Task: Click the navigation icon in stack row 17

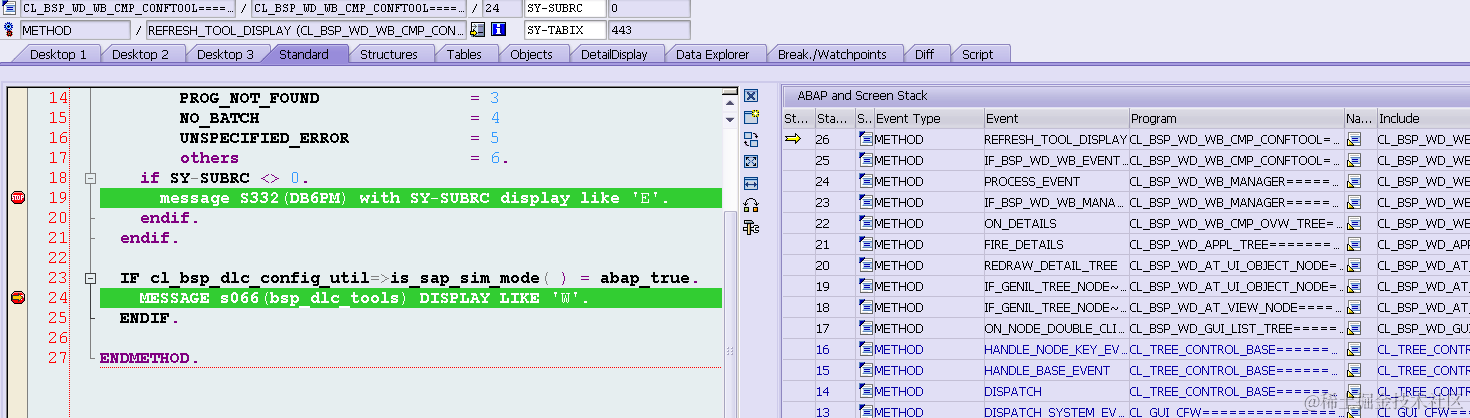Action: (1354, 328)
